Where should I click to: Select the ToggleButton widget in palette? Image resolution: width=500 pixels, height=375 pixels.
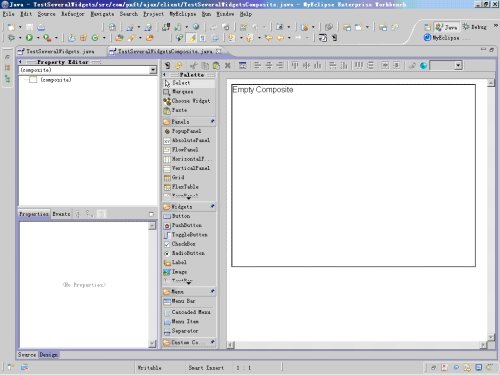(189, 235)
